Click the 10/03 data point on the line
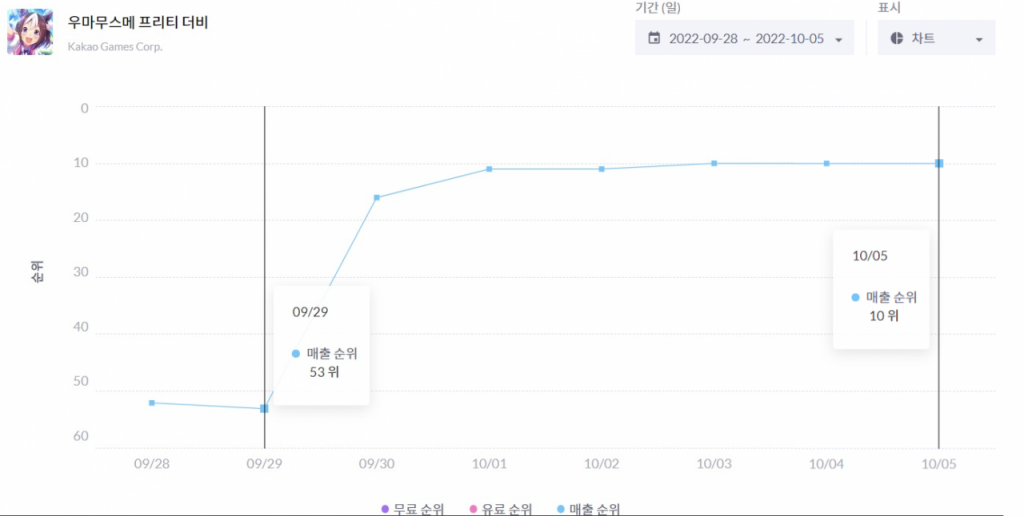Viewport: 1024px width, 516px height. pos(714,163)
